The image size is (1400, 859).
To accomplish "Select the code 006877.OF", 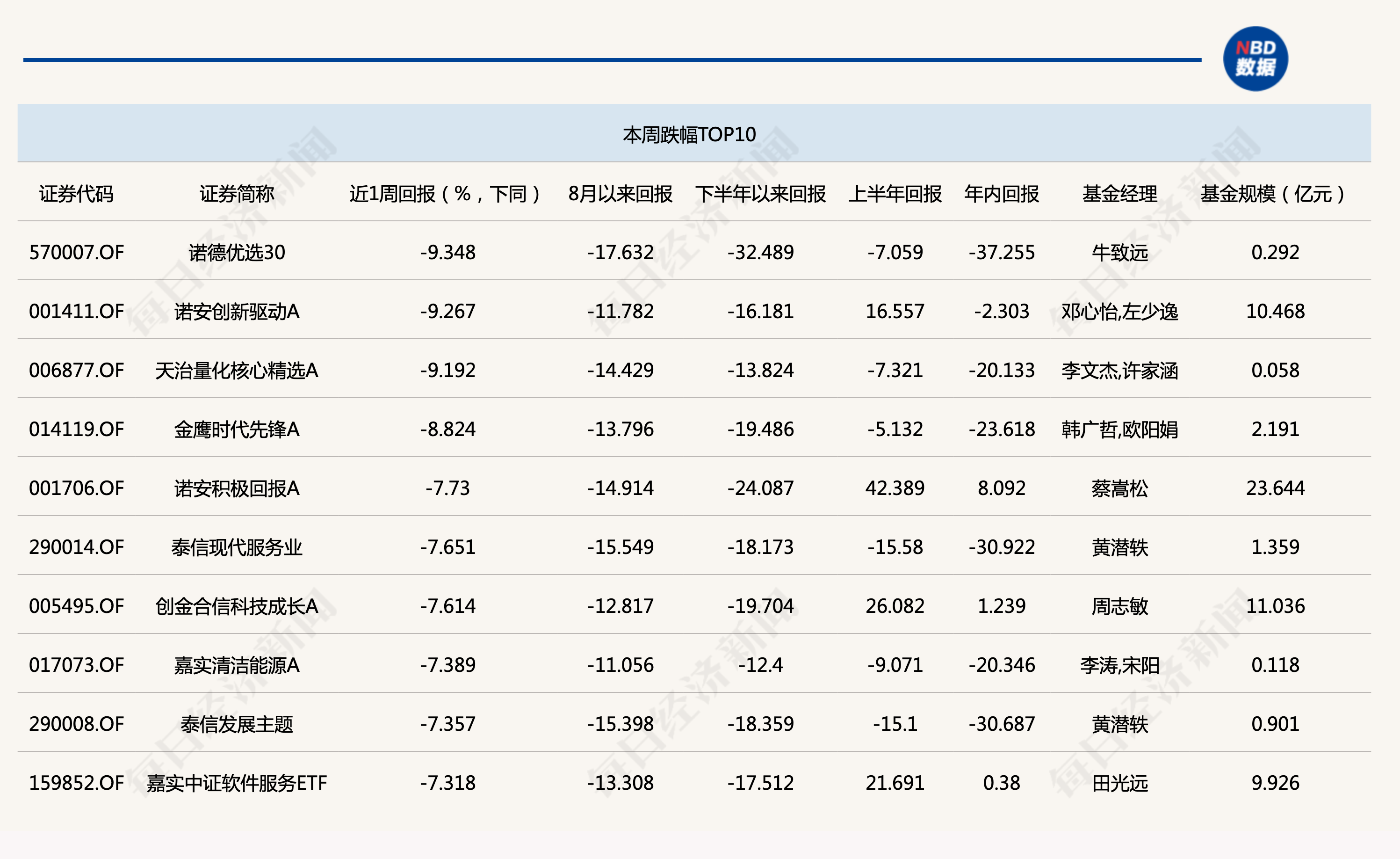I will [x=76, y=370].
